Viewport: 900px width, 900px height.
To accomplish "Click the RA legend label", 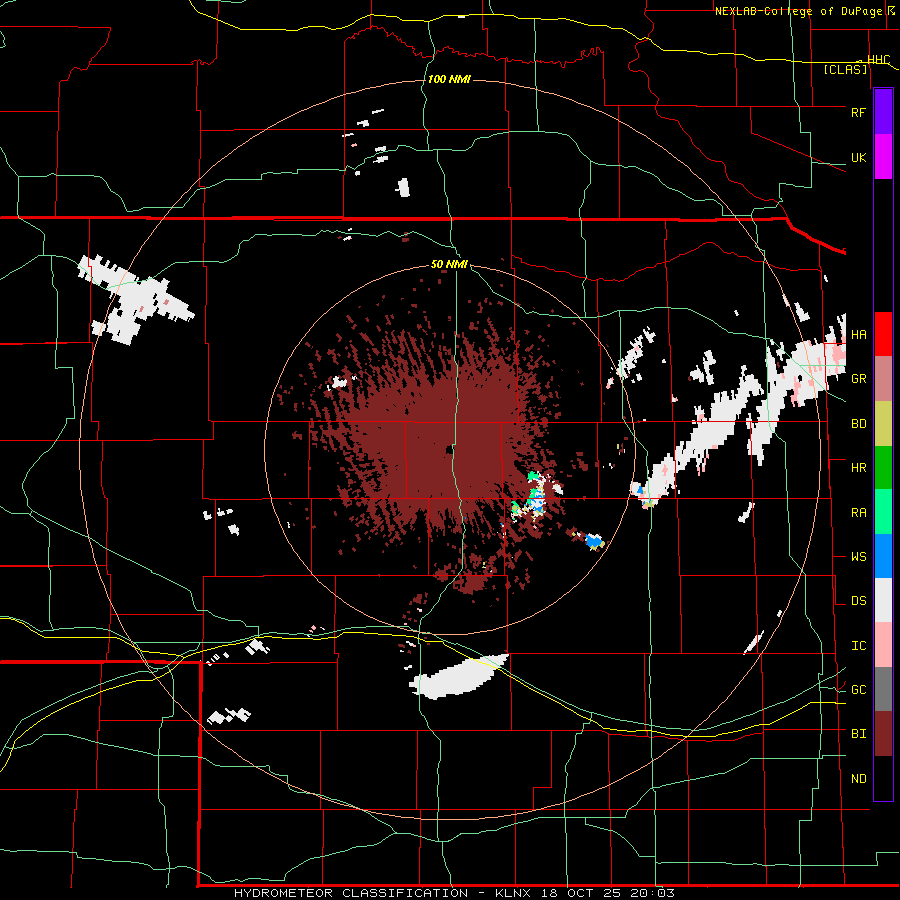I will [858, 513].
